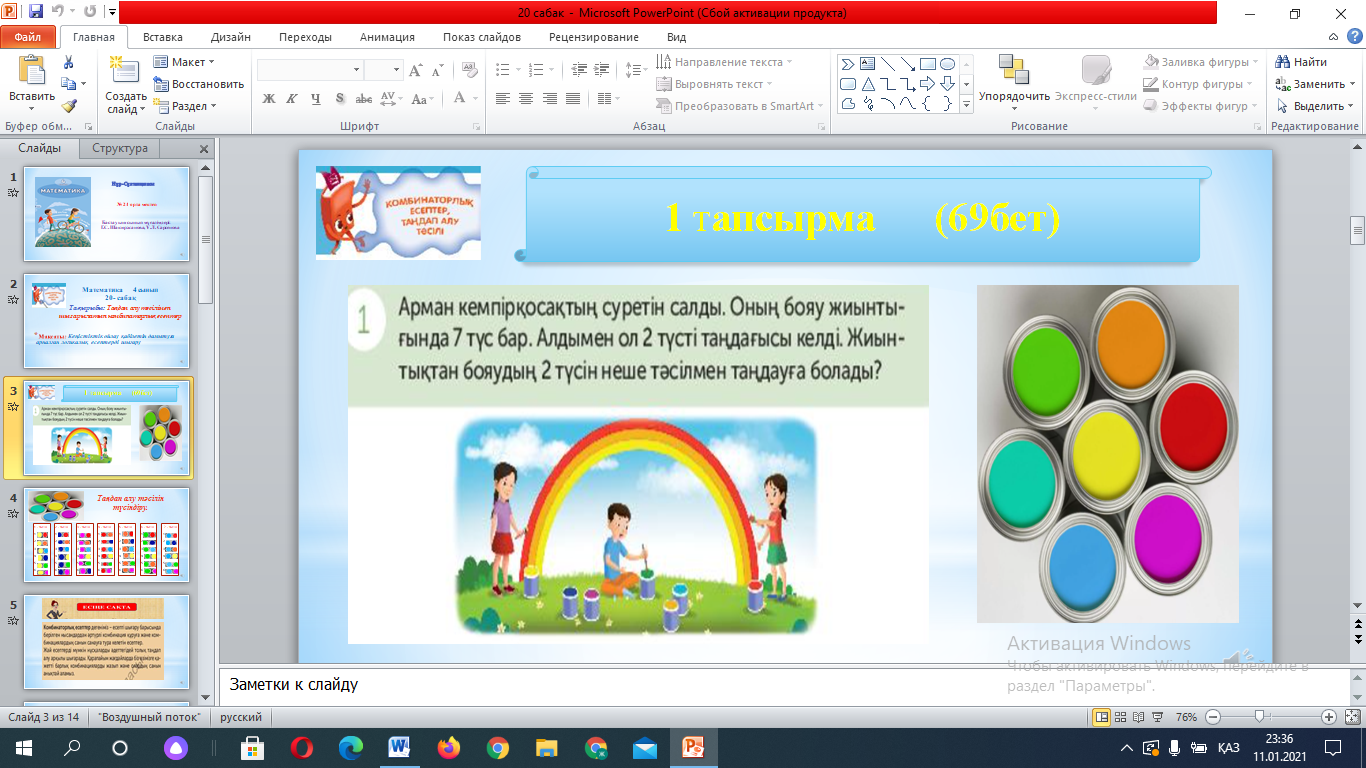Image resolution: width=1366 pixels, height=768 pixels.
Task: Switch to slide sorter view icon
Action: (1121, 717)
